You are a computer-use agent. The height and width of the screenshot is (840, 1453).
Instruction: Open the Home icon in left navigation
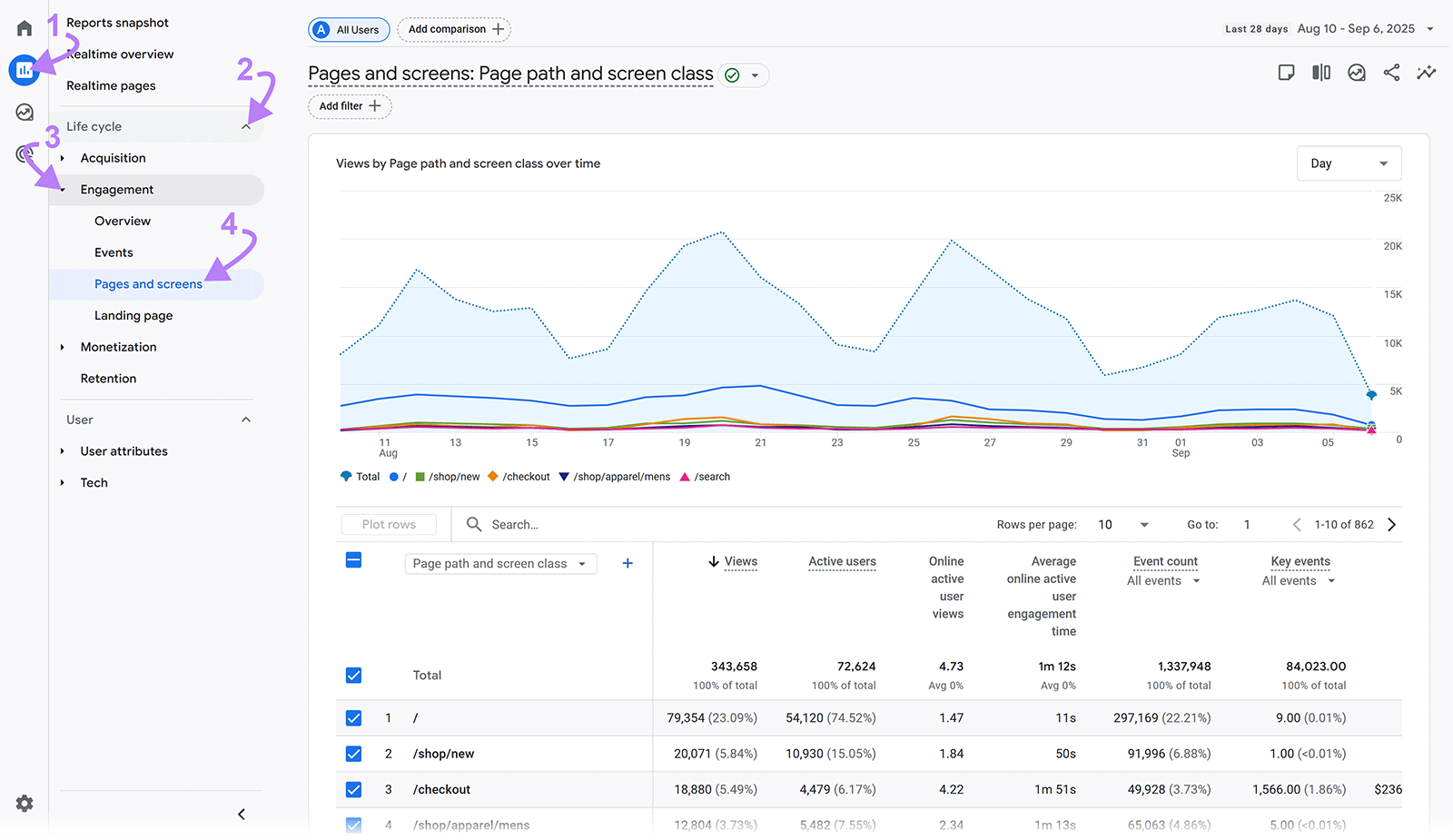pyautogui.click(x=25, y=27)
